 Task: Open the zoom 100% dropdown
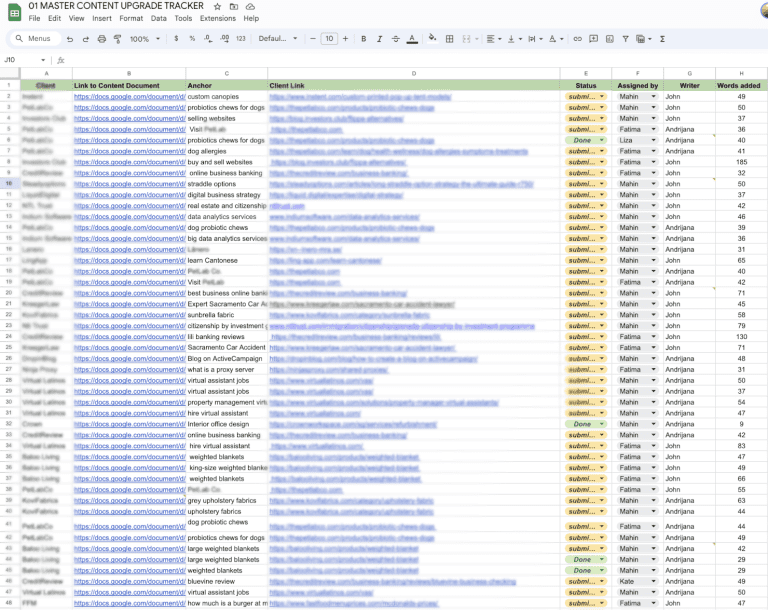[145, 39]
